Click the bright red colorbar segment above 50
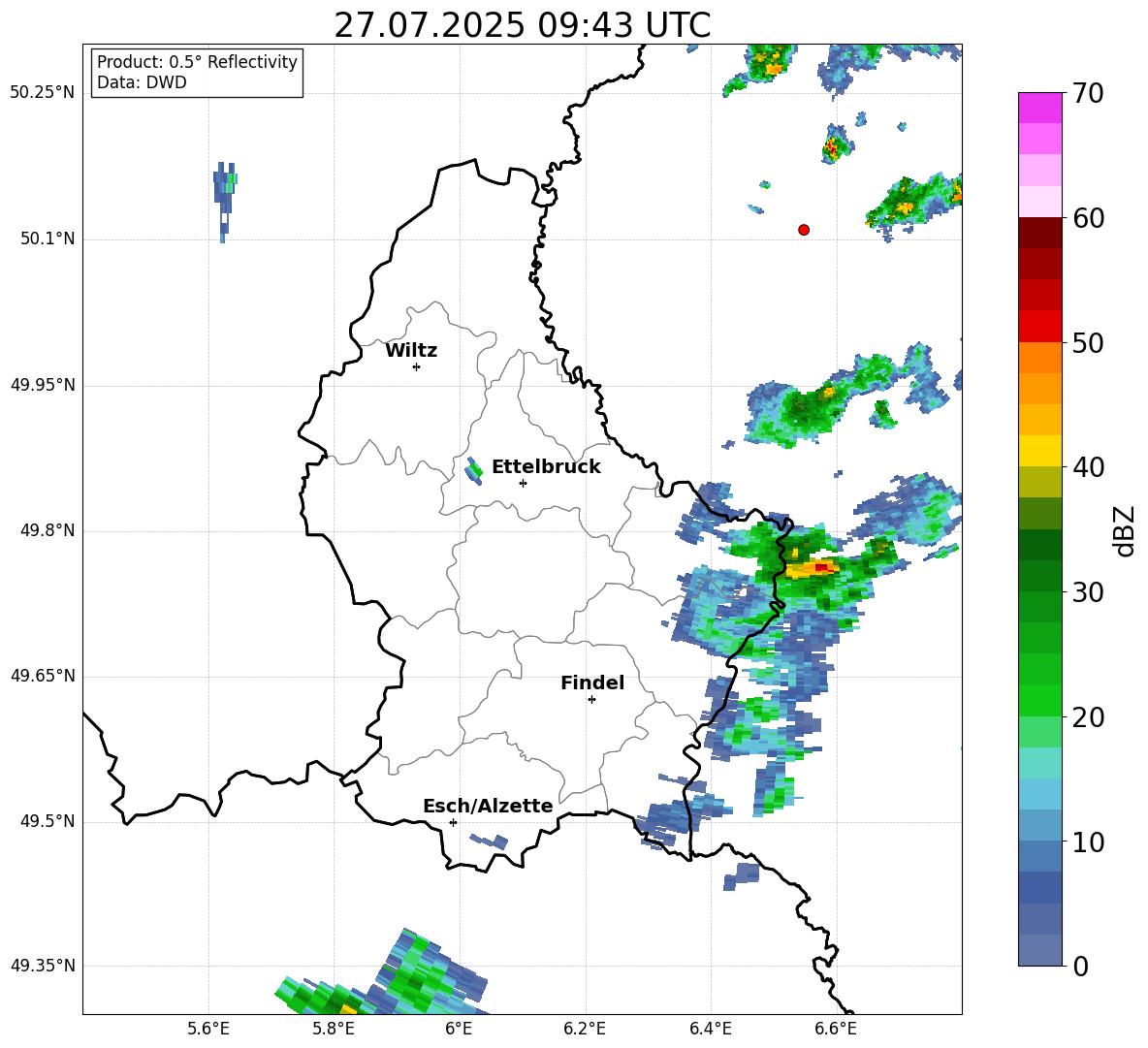This screenshot has height=1048, width=1148. pos(1039,327)
